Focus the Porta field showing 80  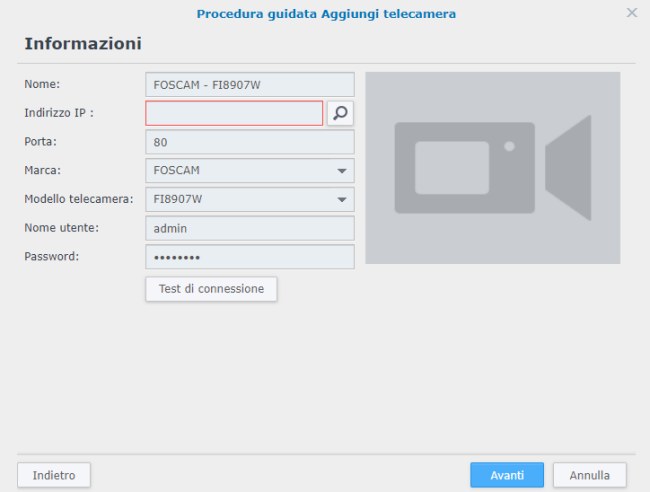pyautogui.click(x=250, y=142)
